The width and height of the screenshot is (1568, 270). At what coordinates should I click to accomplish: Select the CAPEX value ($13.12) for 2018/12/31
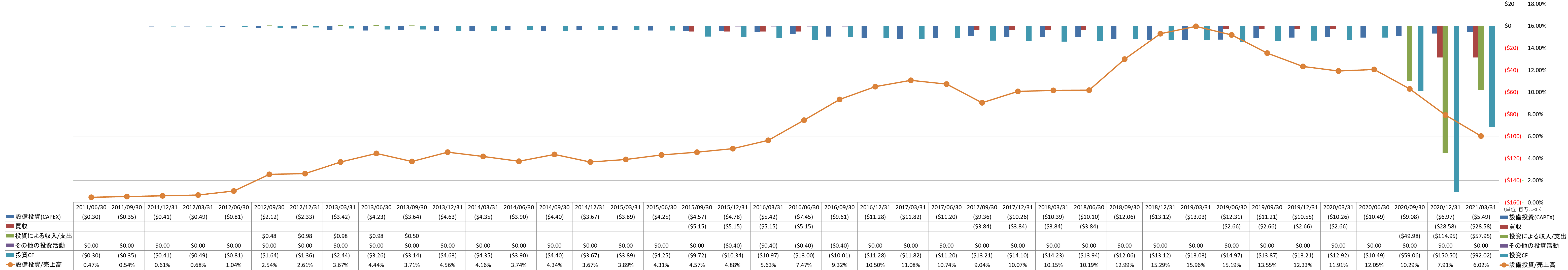[1160, 217]
